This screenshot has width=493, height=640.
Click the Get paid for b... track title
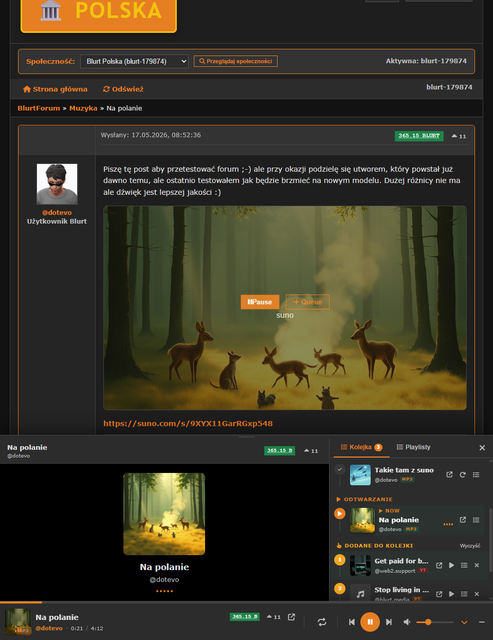point(402,561)
